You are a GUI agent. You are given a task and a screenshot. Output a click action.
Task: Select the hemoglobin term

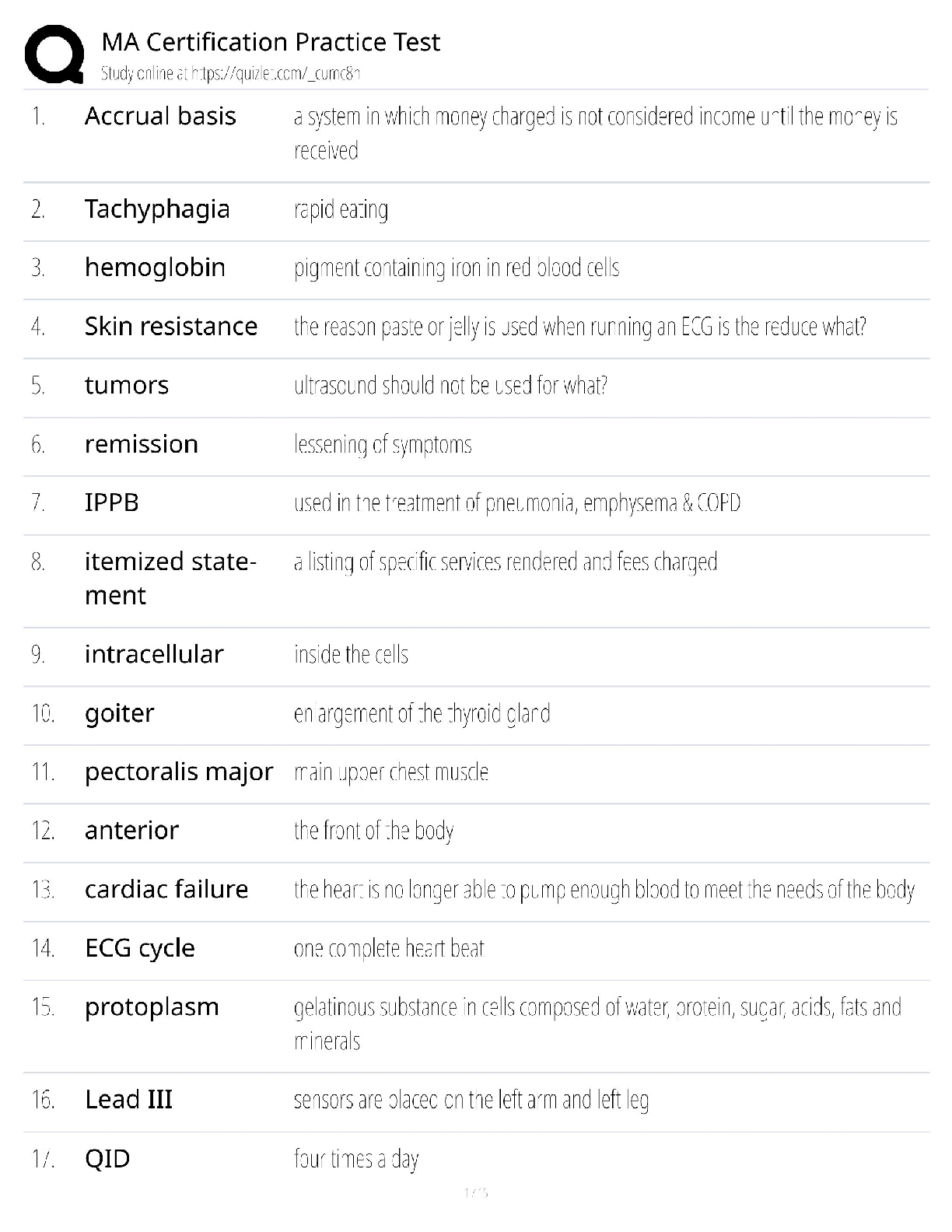click(155, 268)
